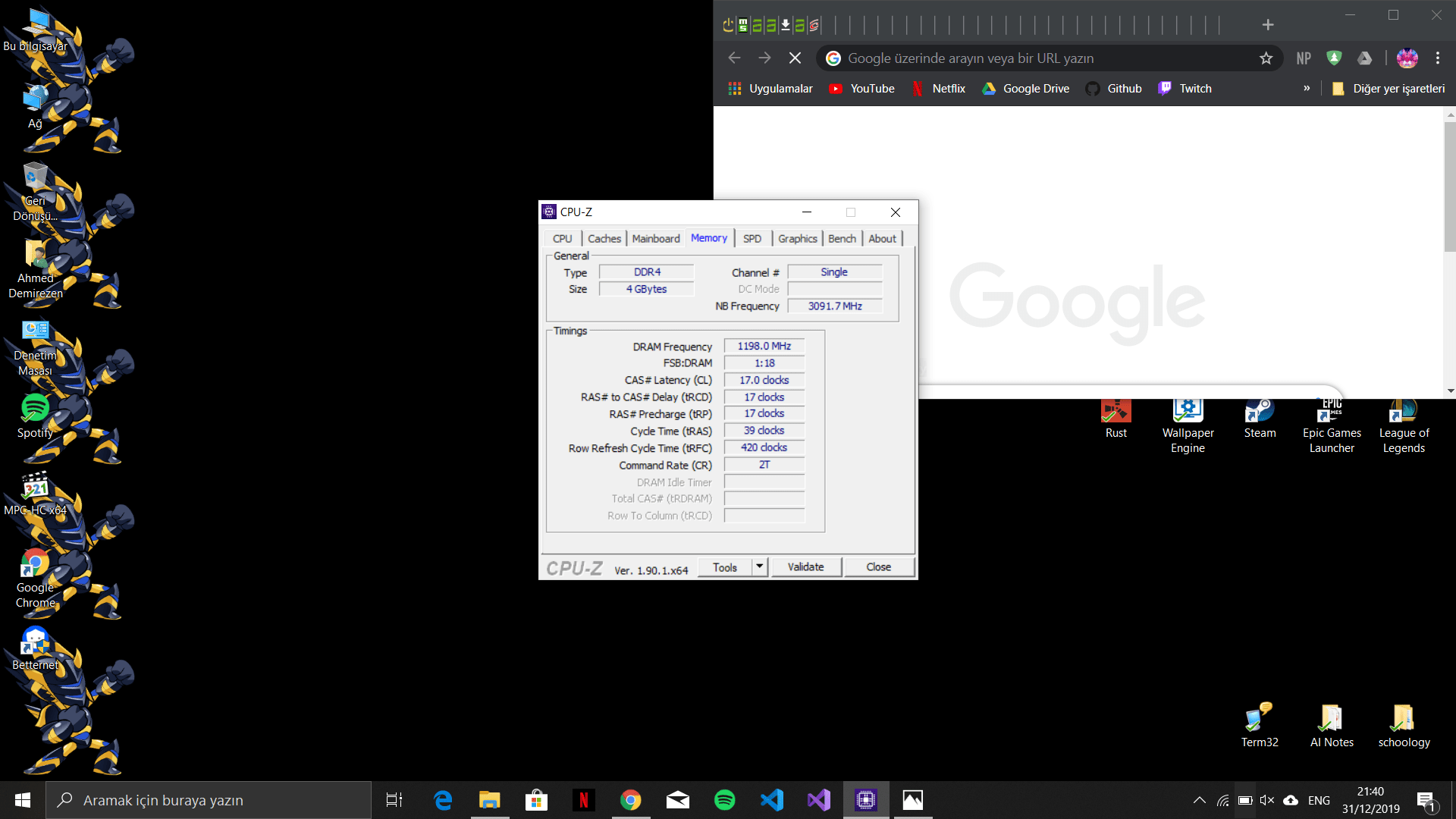Launch Visual Studio Code from taskbar
Viewport: 1456px width, 819px height.
click(771, 800)
